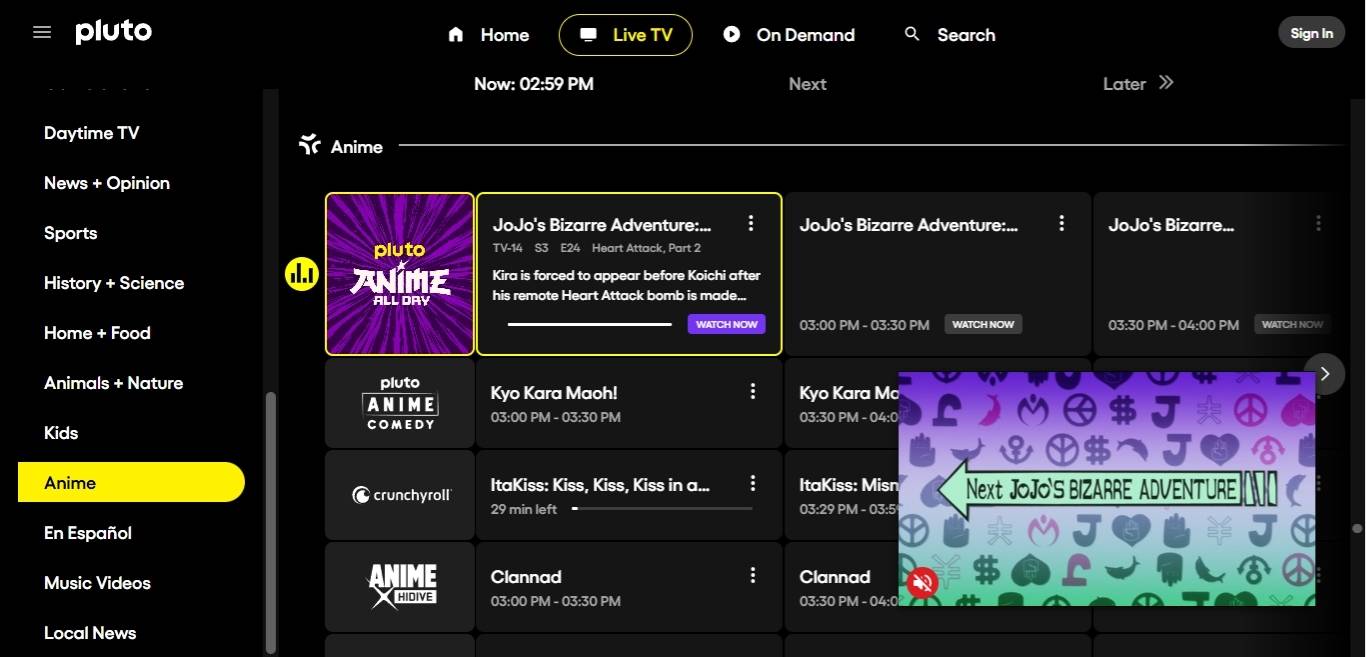
Task: Click the Pluto logo
Action: (x=114, y=32)
